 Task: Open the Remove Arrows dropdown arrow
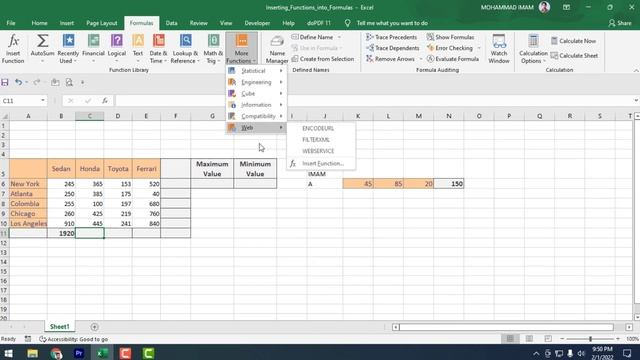pos(421,59)
